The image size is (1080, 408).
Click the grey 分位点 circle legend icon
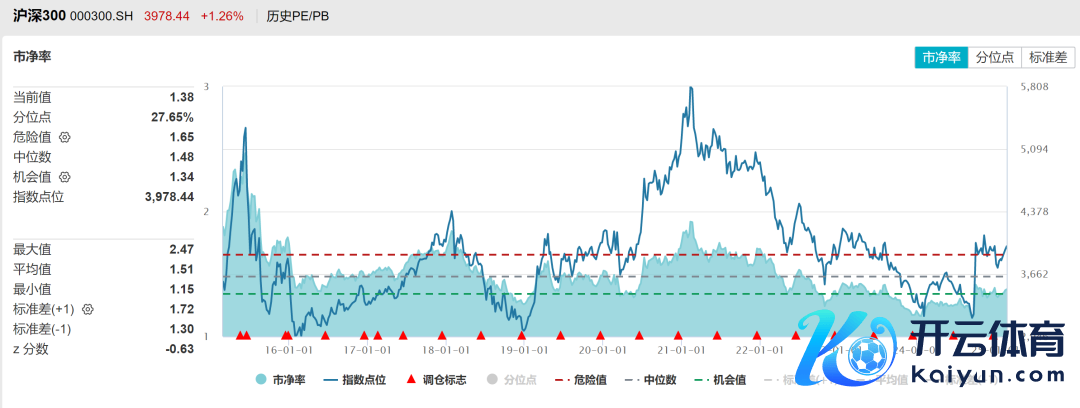491,380
